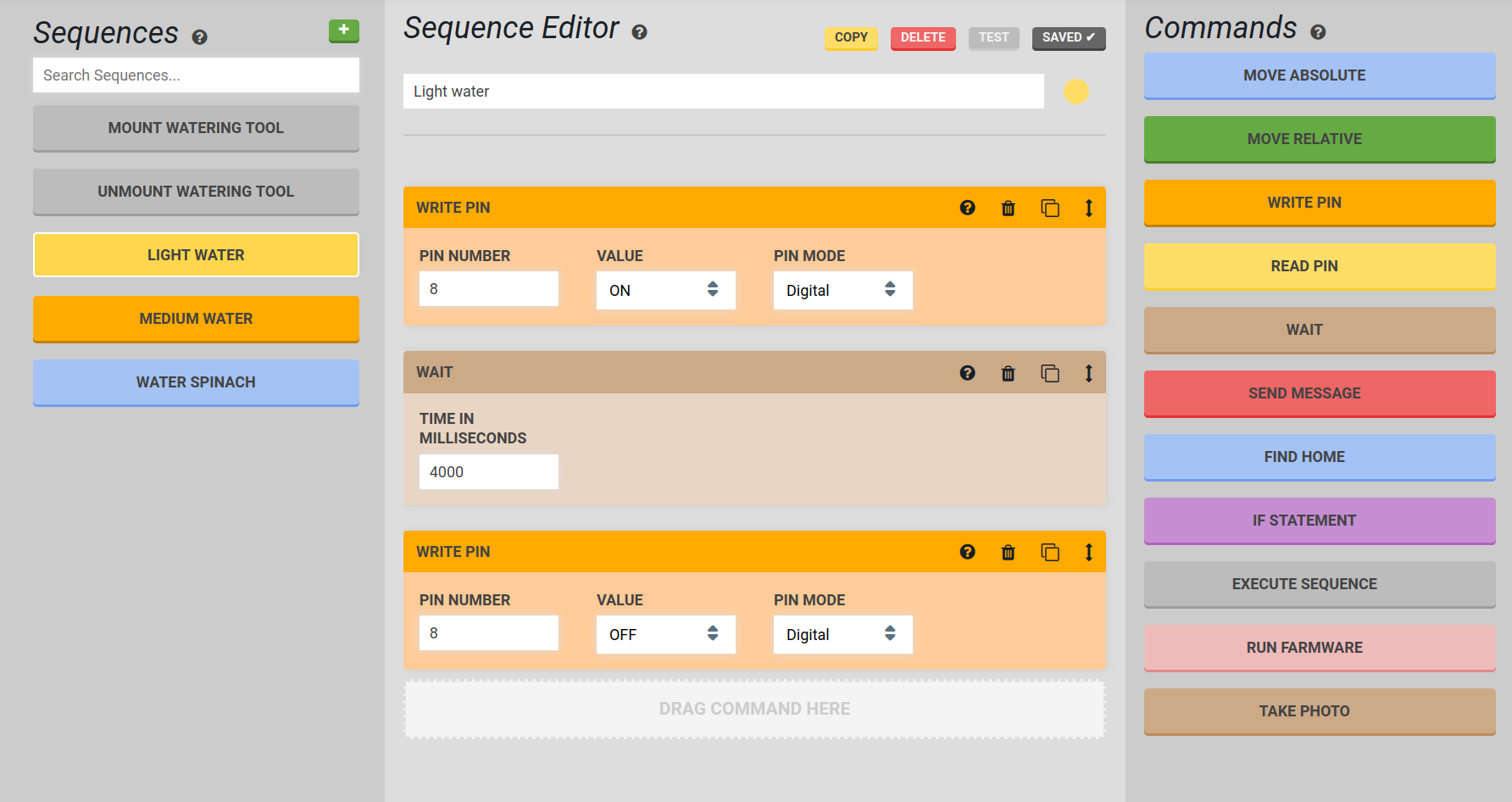The height and width of the screenshot is (802, 1512).
Task: Select Mount Watering Tool sequence
Action: [x=196, y=128]
